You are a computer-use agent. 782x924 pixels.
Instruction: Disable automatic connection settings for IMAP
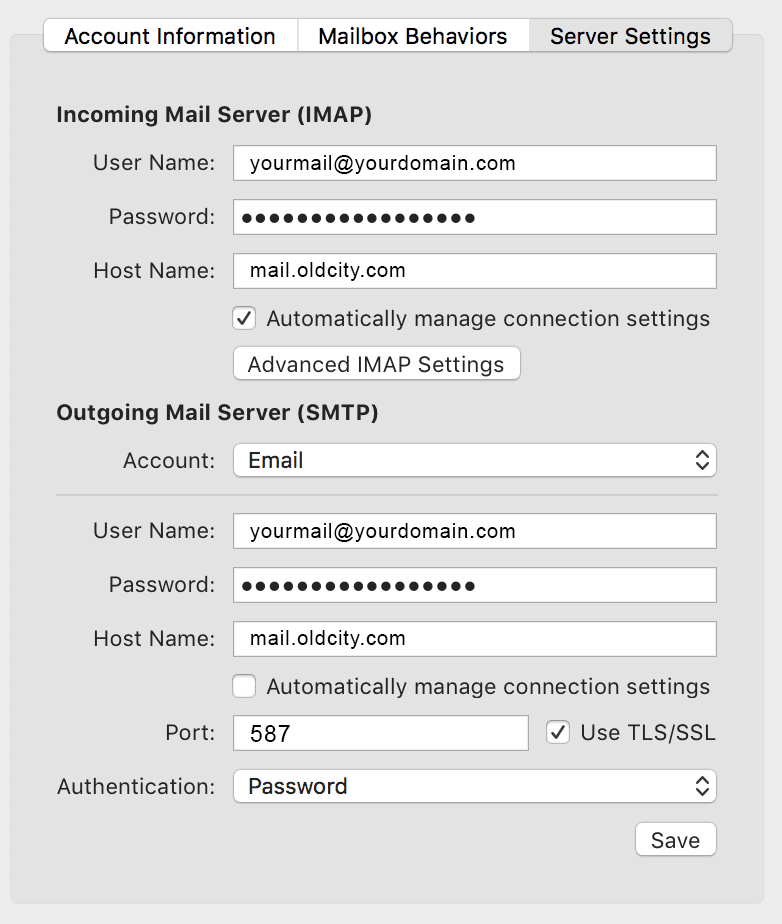coord(244,319)
